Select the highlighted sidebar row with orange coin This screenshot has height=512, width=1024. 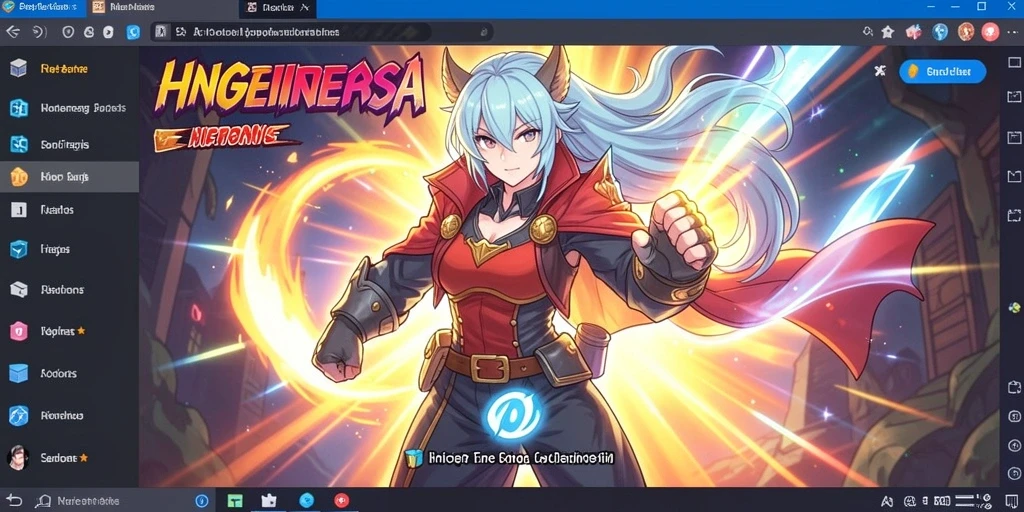coord(69,177)
